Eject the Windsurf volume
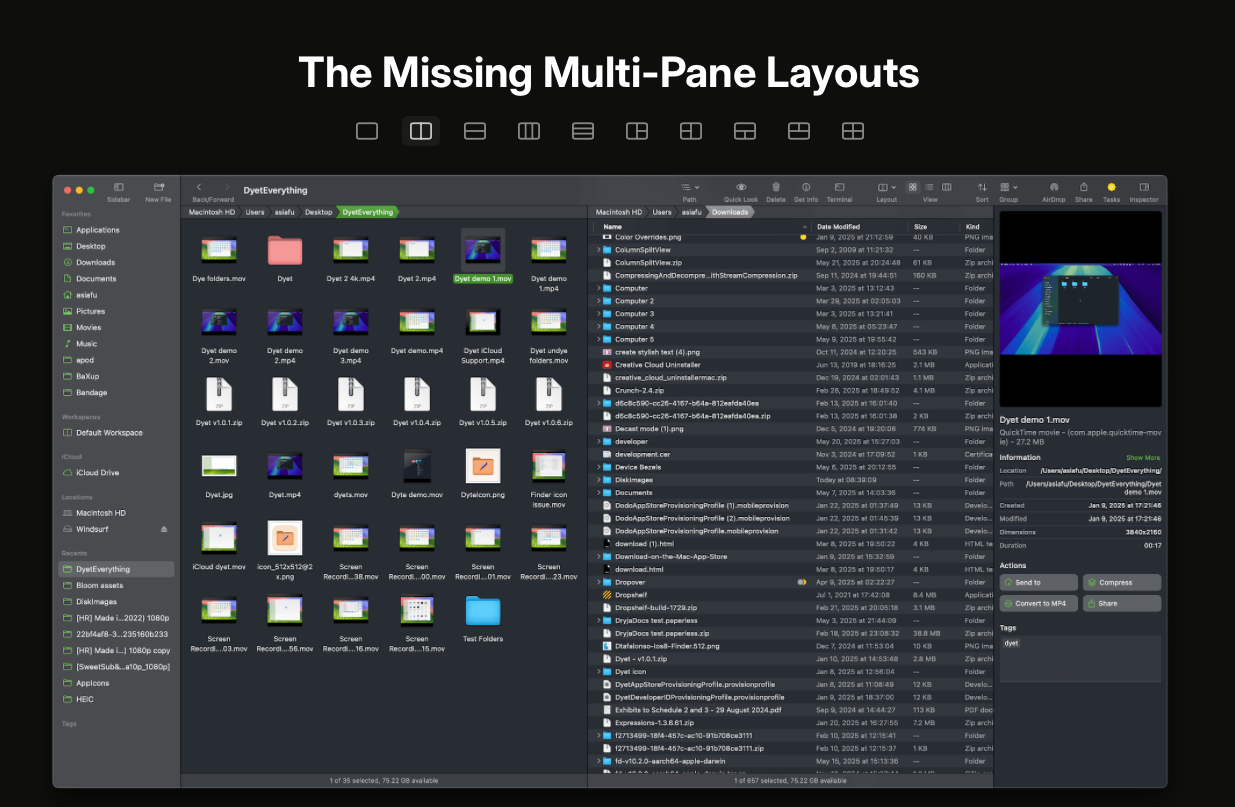 pos(164,529)
